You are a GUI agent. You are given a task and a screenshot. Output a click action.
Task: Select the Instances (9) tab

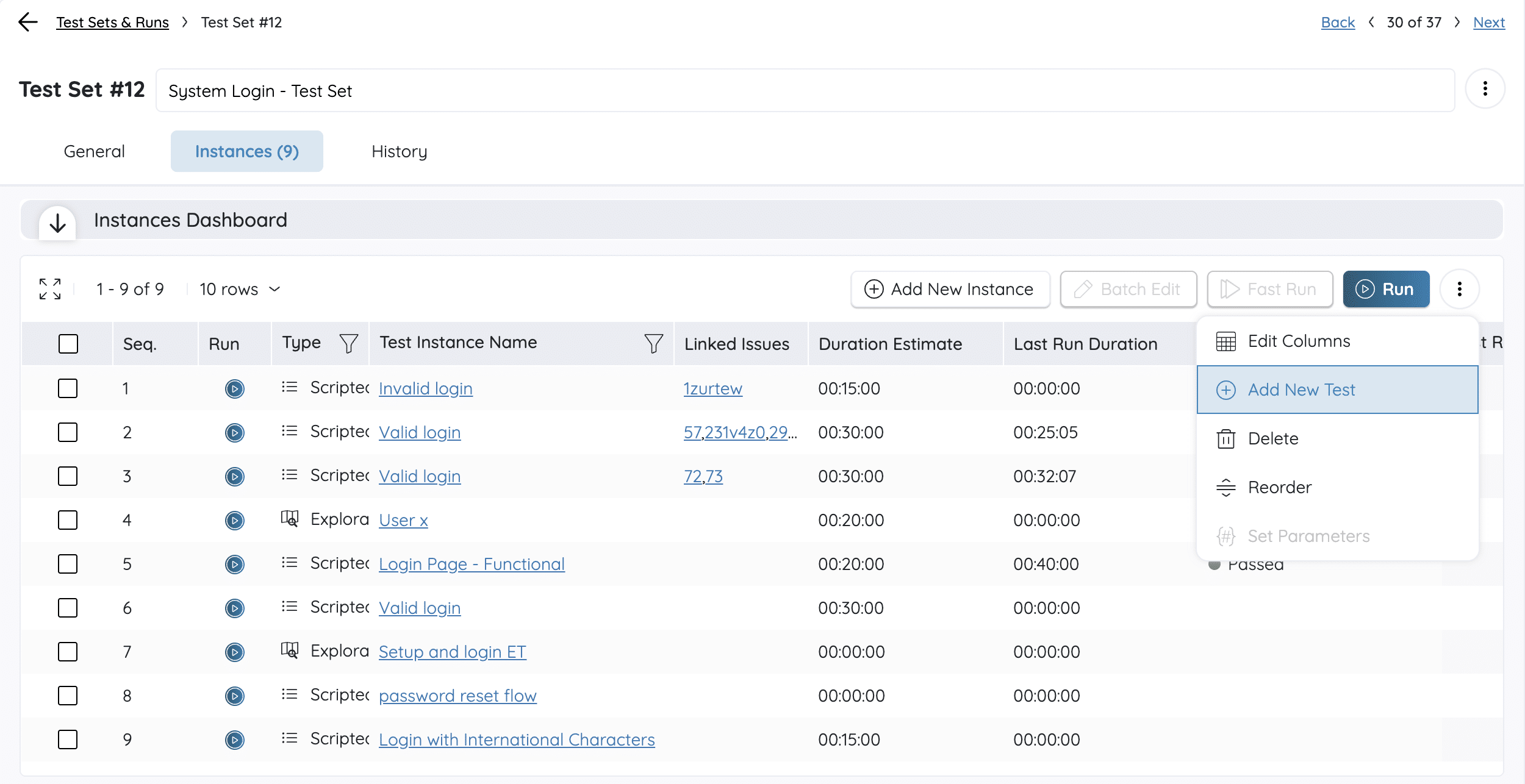tap(247, 151)
